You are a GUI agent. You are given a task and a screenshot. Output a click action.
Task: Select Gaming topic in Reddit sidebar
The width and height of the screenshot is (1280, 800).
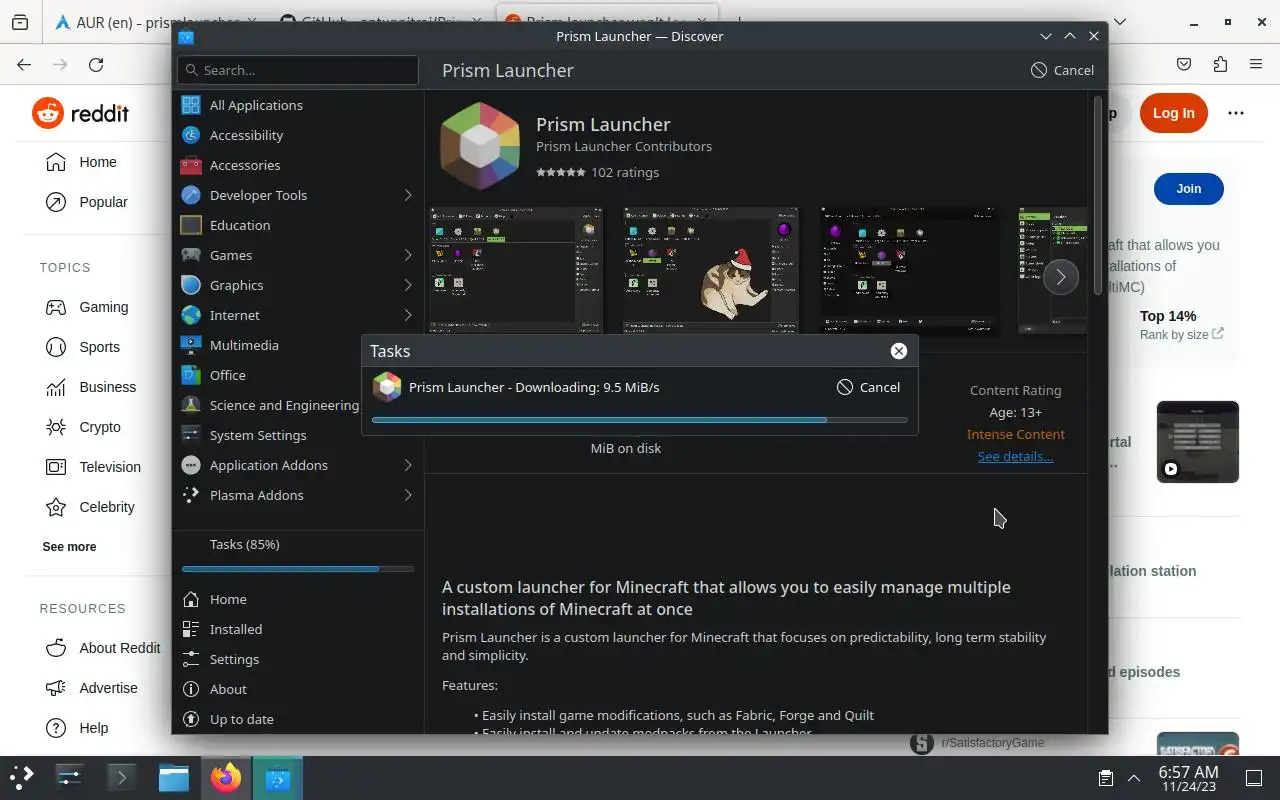click(88, 307)
